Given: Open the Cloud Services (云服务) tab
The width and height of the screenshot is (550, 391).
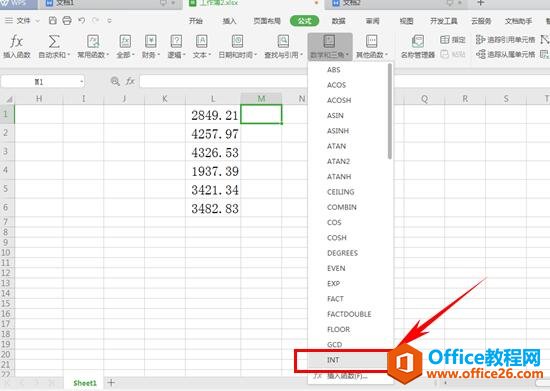Looking at the screenshot, I should [x=481, y=21].
